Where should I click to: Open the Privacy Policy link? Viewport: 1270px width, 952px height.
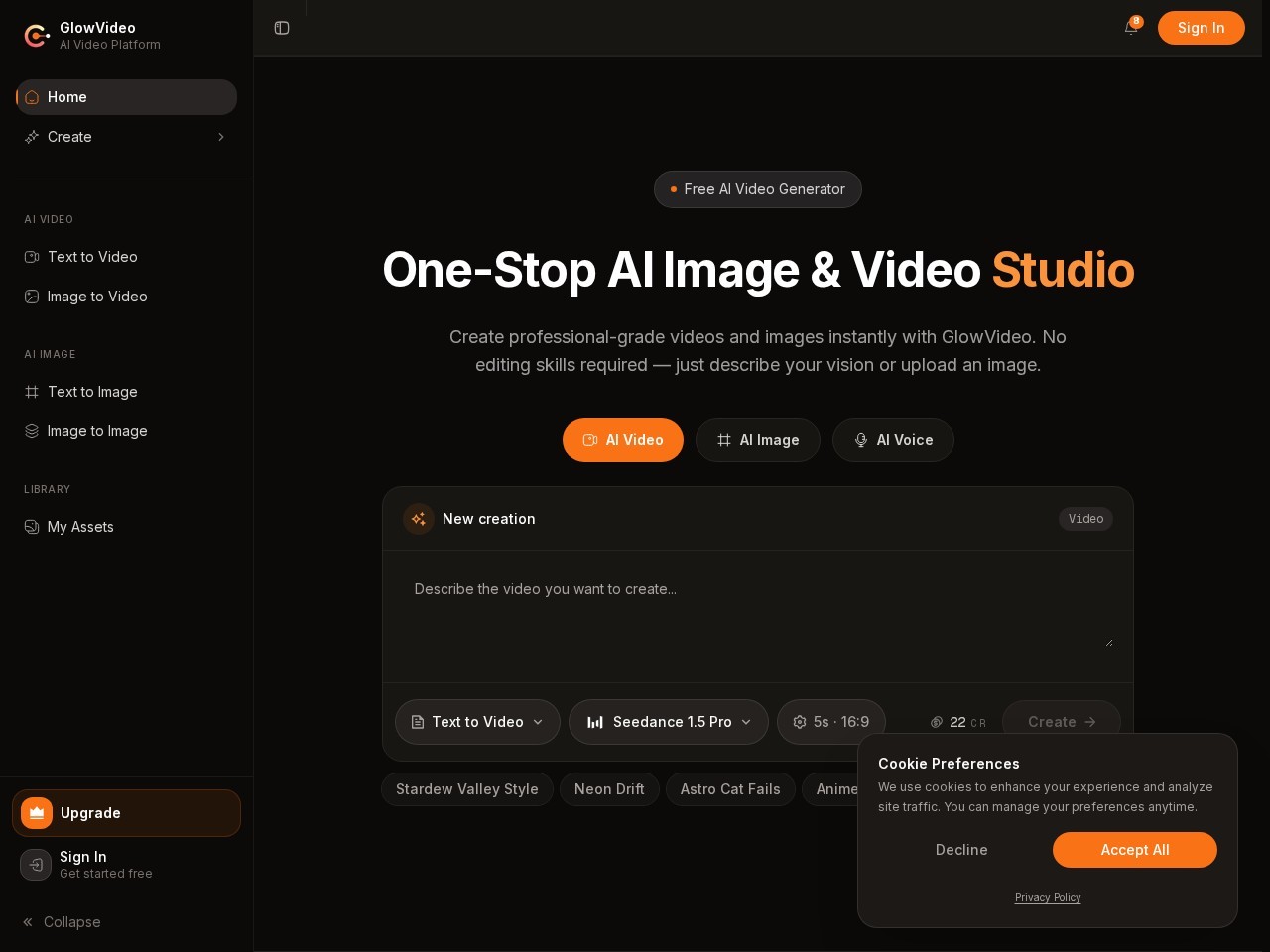tap(1048, 897)
